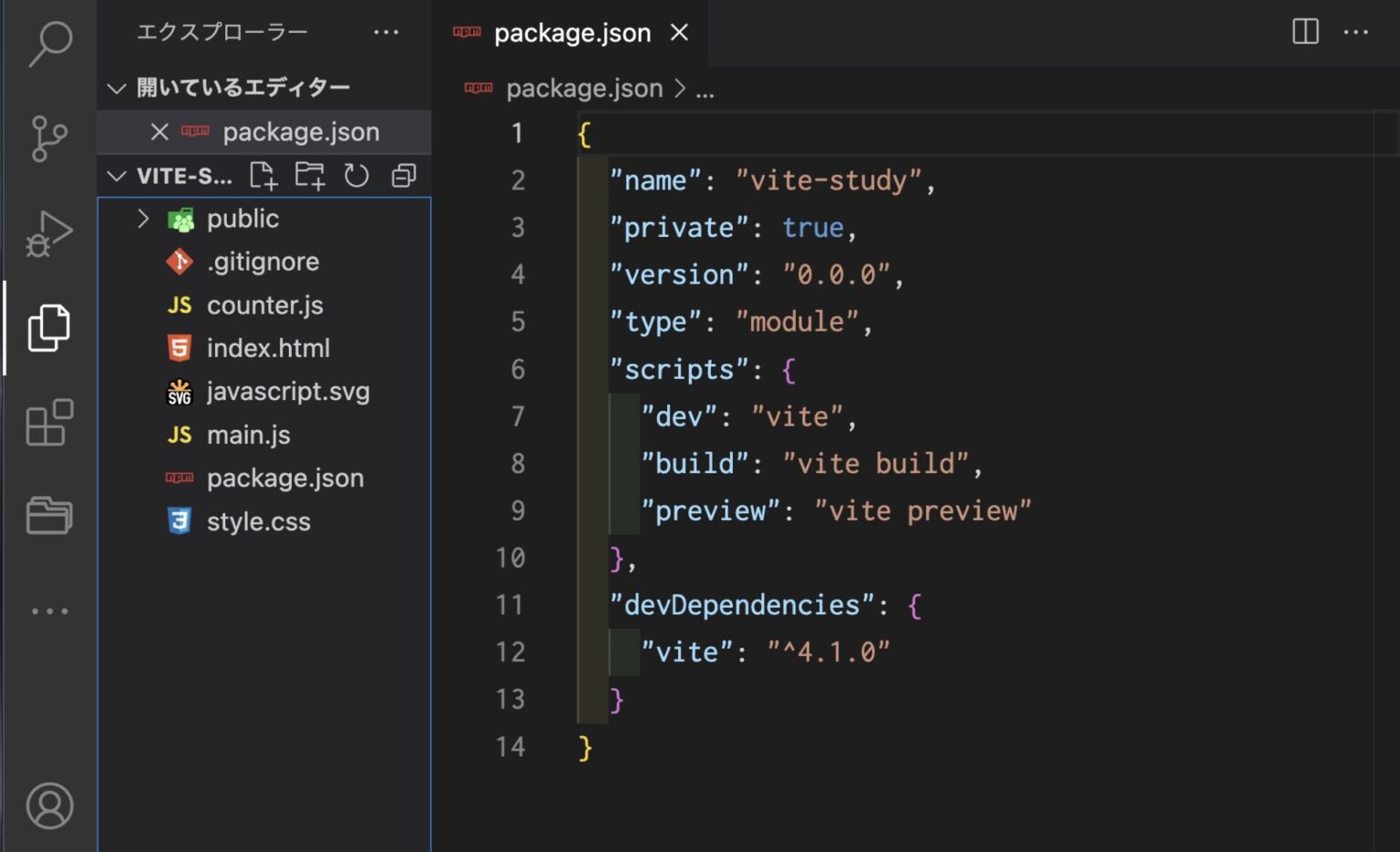Click the New File icon
This screenshot has width=1400, height=852.
[x=263, y=175]
